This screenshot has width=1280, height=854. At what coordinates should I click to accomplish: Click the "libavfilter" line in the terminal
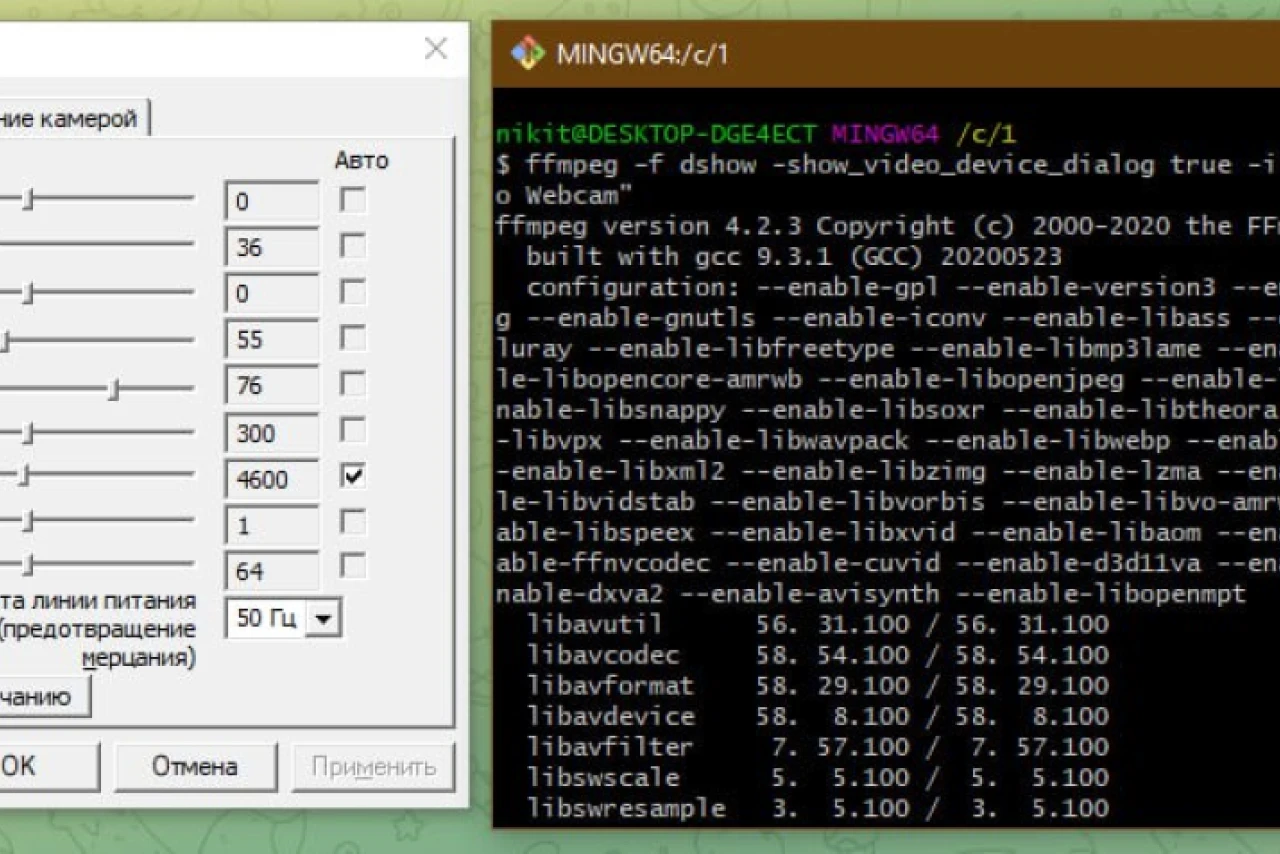pyautogui.click(x=818, y=747)
